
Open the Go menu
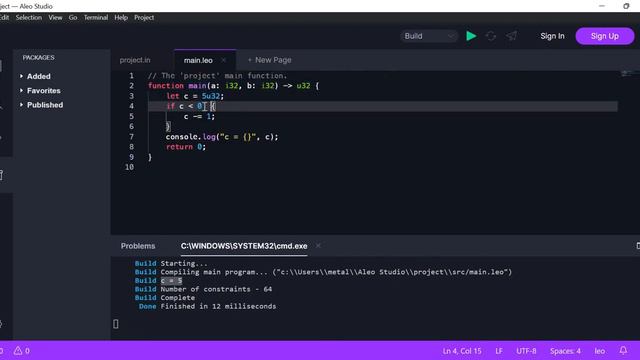73,18
